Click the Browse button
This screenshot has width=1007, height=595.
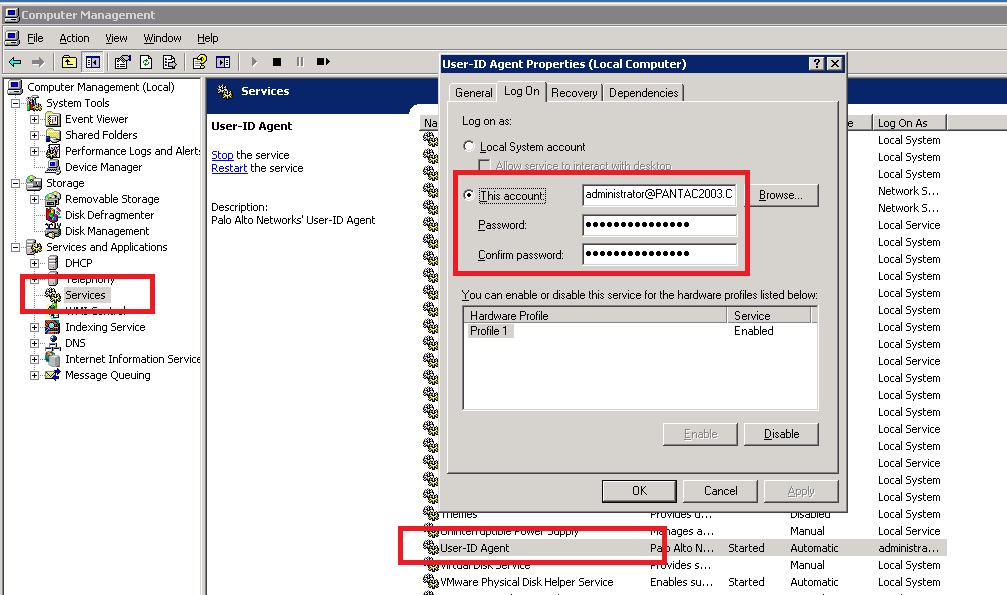tap(783, 196)
